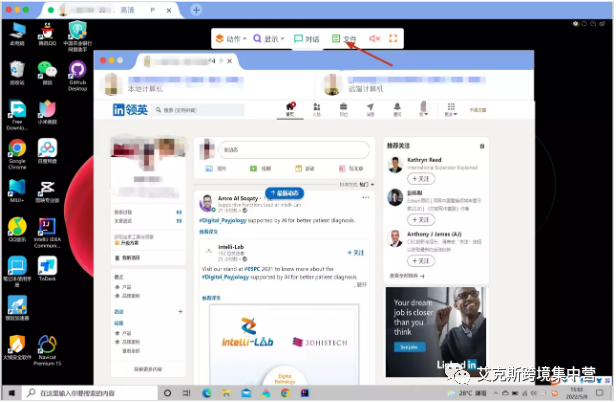Open the LinkedIn Me profile dropdown
Screen dimensions: 616x402
click(x=424, y=109)
